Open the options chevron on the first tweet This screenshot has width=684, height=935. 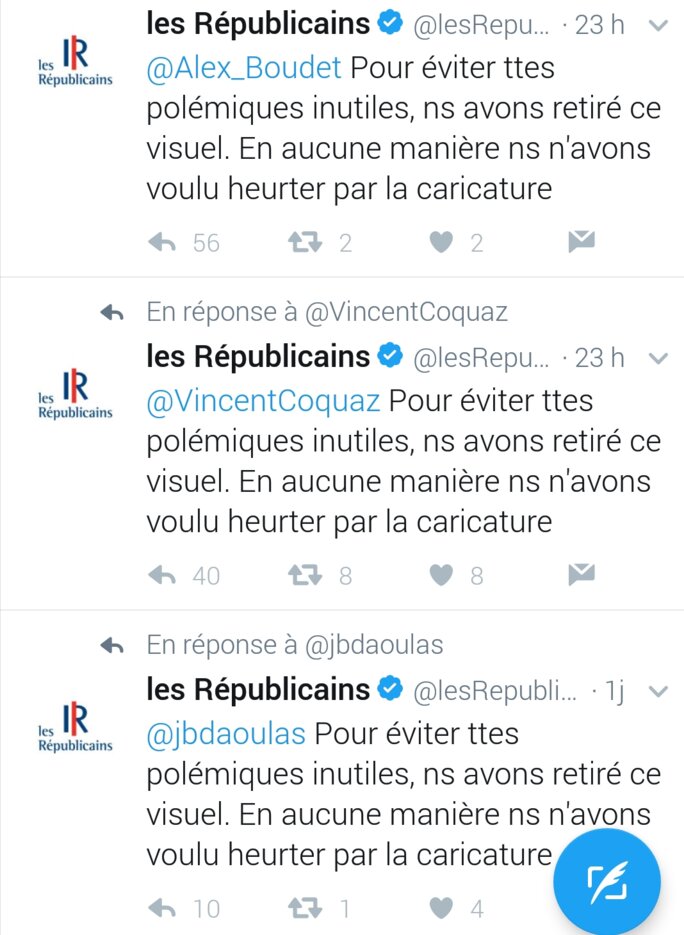(x=658, y=26)
